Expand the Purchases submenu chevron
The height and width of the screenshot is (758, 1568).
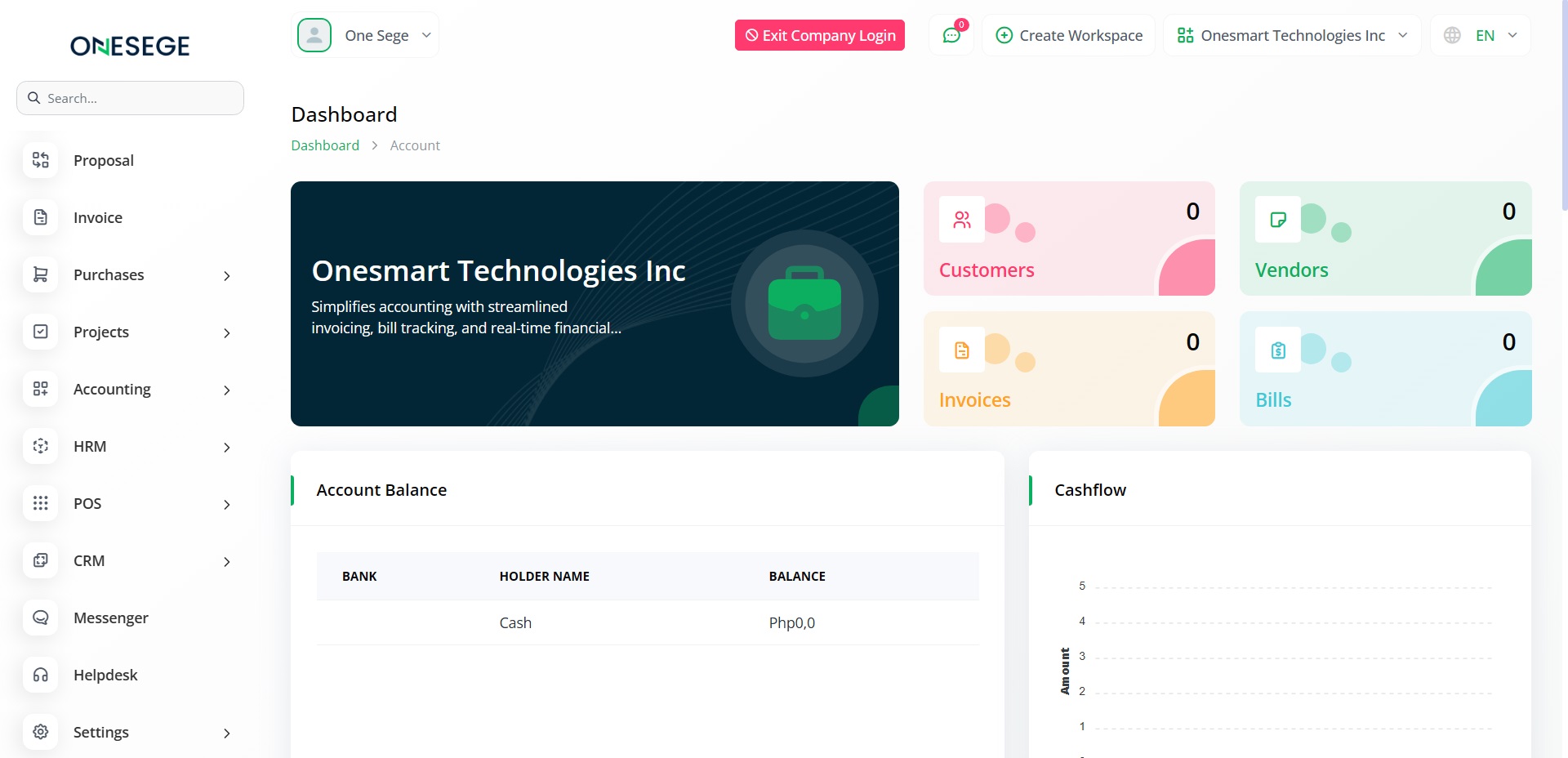click(x=227, y=276)
